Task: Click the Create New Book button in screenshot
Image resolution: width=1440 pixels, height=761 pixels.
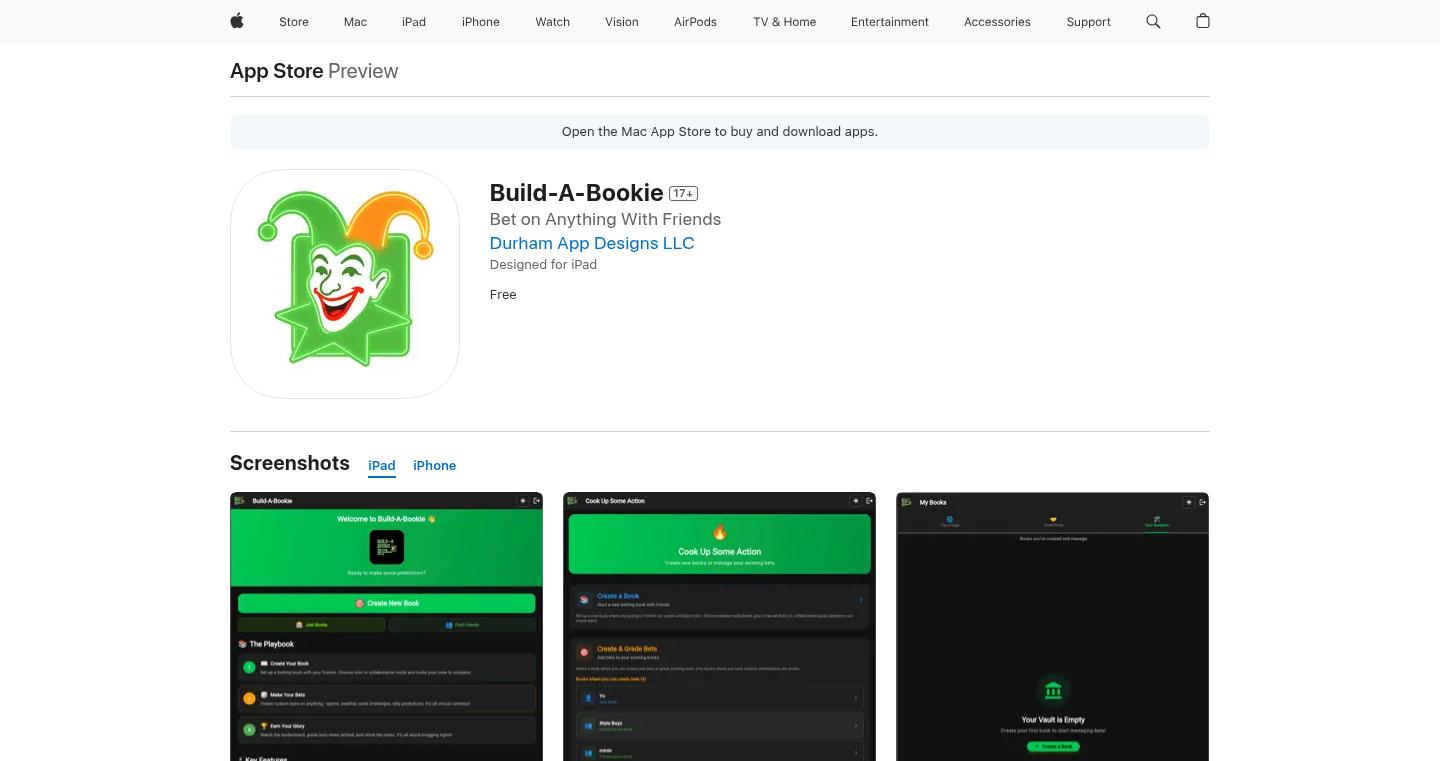Action: point(387,603)
